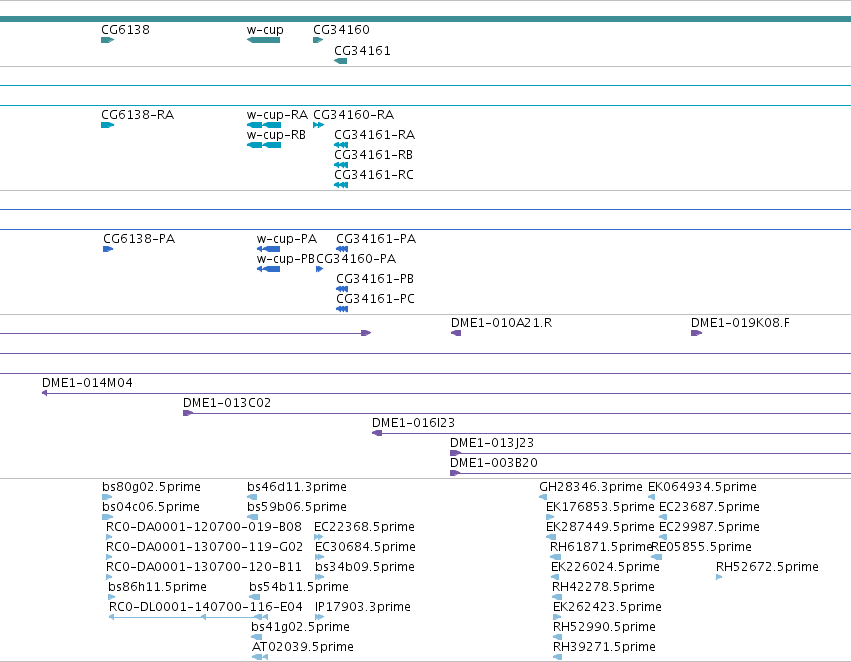Select the CG34161-PC protein label
Viewport: 851px width, 662px height.
(x=375, y=300)
